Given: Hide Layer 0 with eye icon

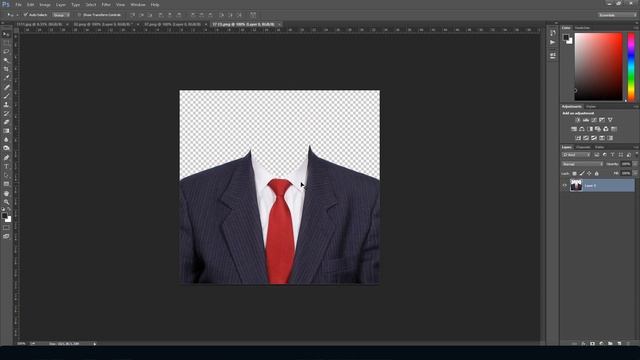Looking at the screenshot, I should pyautogui.click(x=565, y=186).
